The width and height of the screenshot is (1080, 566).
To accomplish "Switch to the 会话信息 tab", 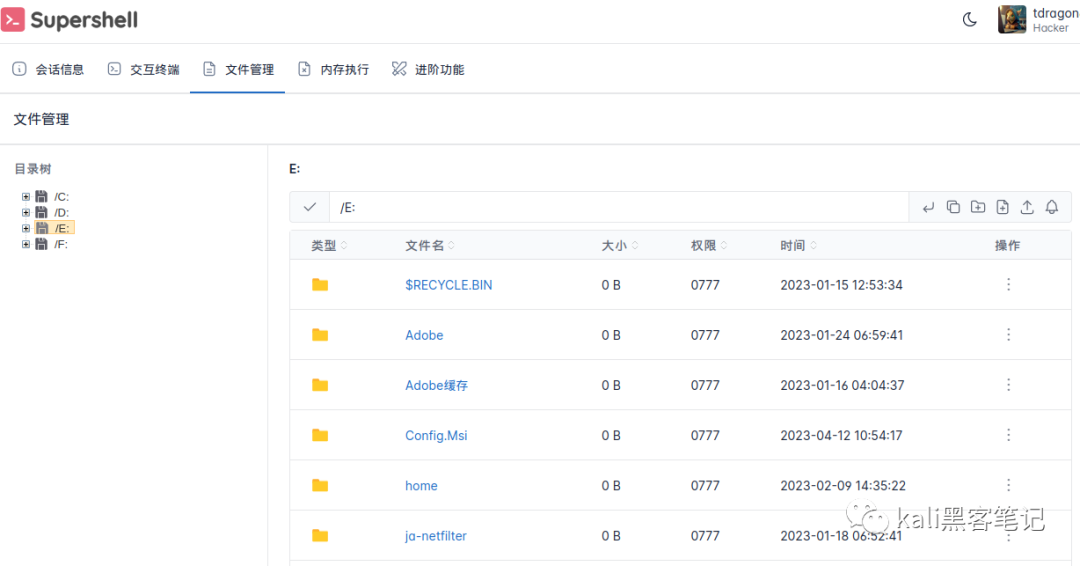I will point(48,69).
